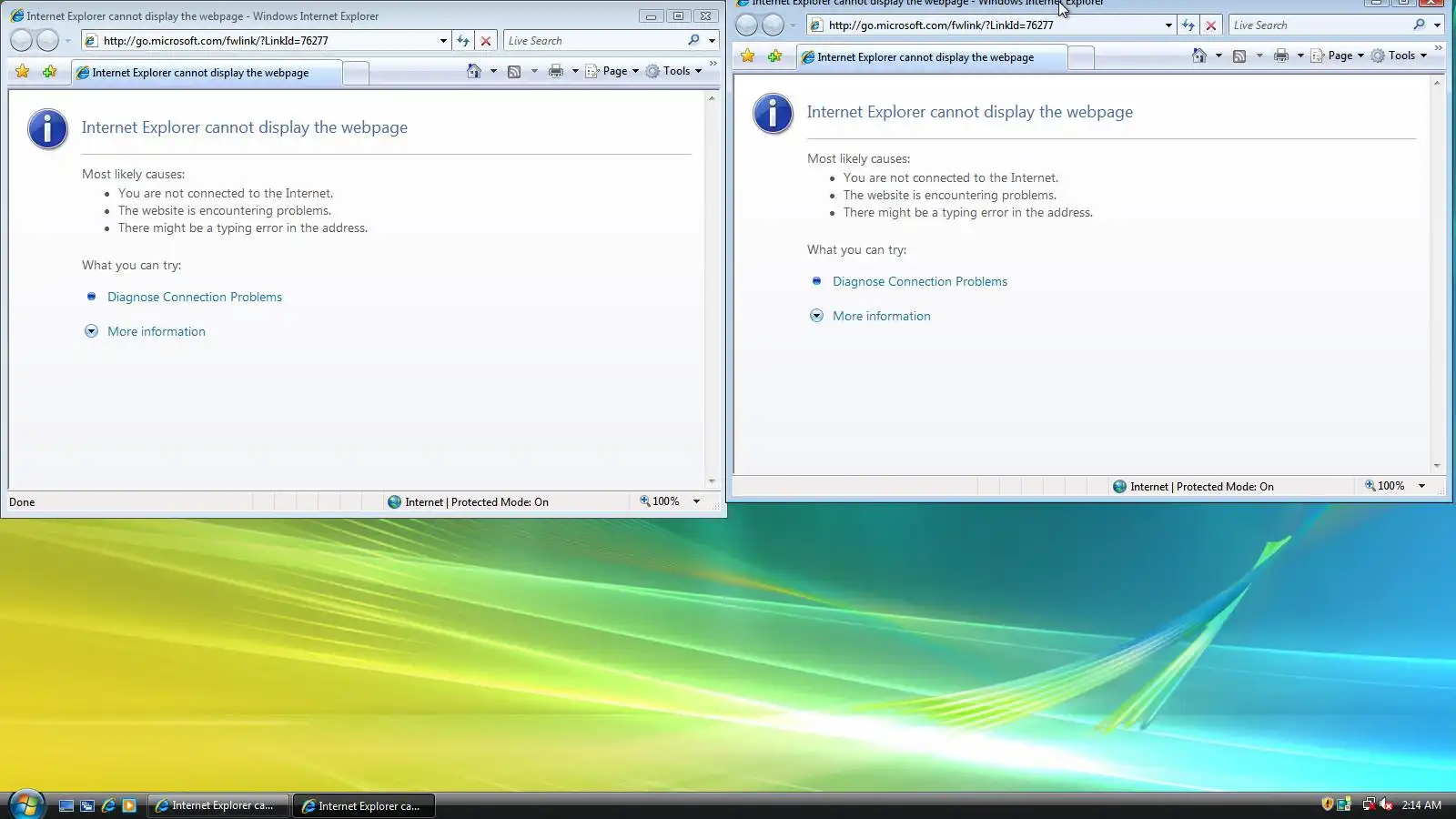The image size is (1456, 819).
Task: Open Page menu in right IE window
Action: 1337,56
